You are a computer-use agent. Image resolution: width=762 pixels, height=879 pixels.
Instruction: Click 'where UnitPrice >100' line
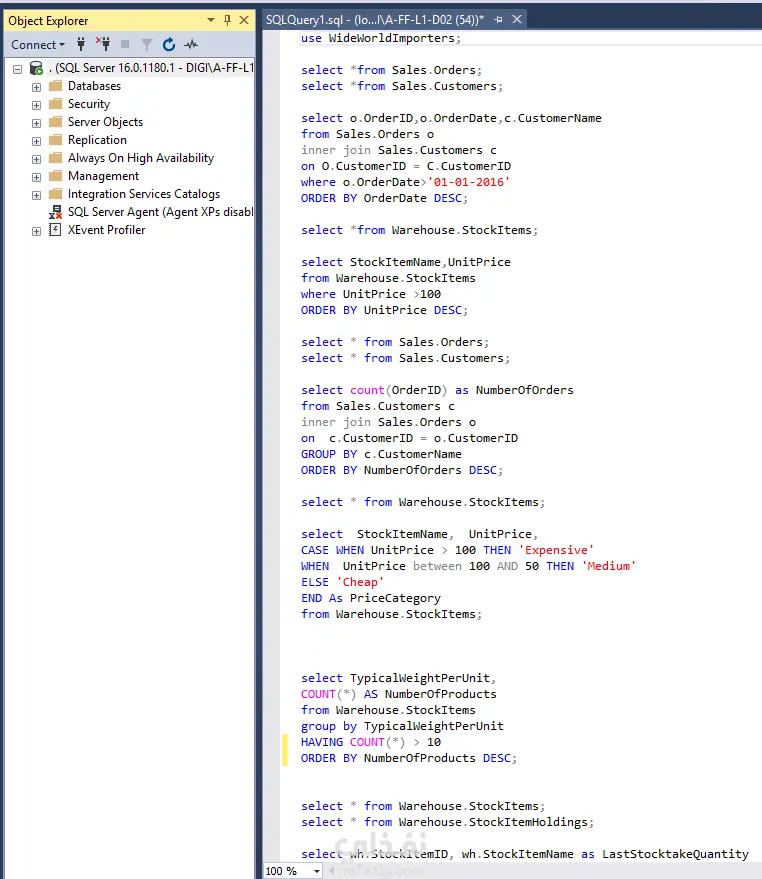[371, 294]
